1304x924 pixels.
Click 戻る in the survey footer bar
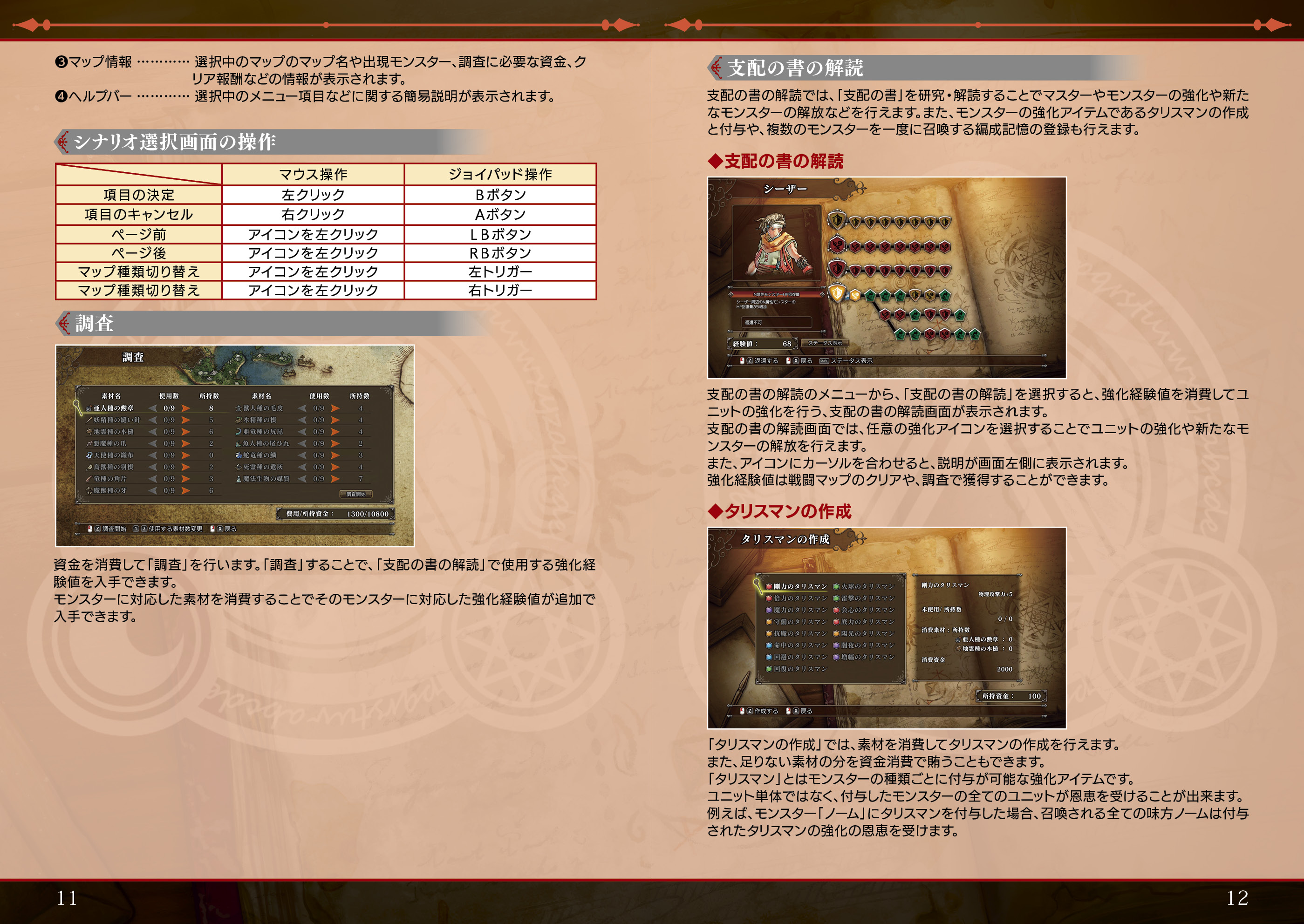pyautogui.click(x=231, y=529)
